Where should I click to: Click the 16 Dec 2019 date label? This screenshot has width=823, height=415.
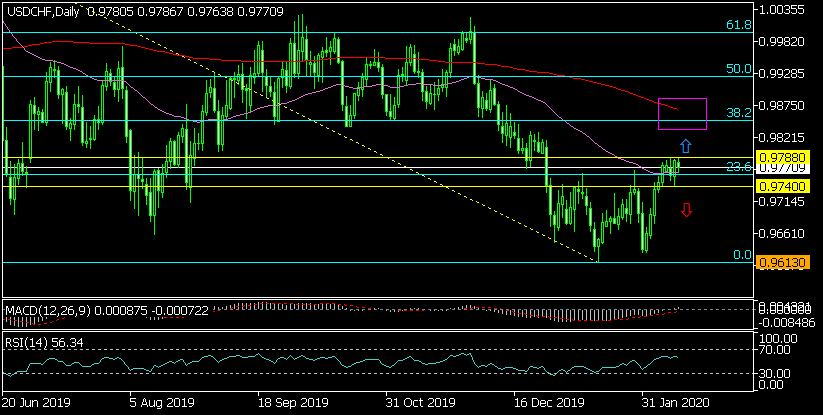click(549, 403)
